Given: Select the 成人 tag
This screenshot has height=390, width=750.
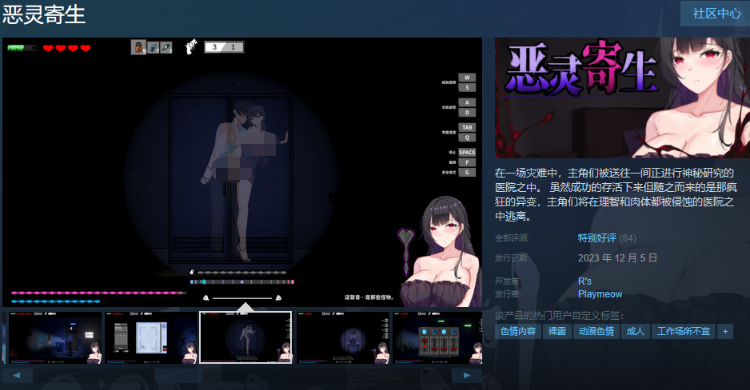Looking at the screenshot, I should pos(635,331).
